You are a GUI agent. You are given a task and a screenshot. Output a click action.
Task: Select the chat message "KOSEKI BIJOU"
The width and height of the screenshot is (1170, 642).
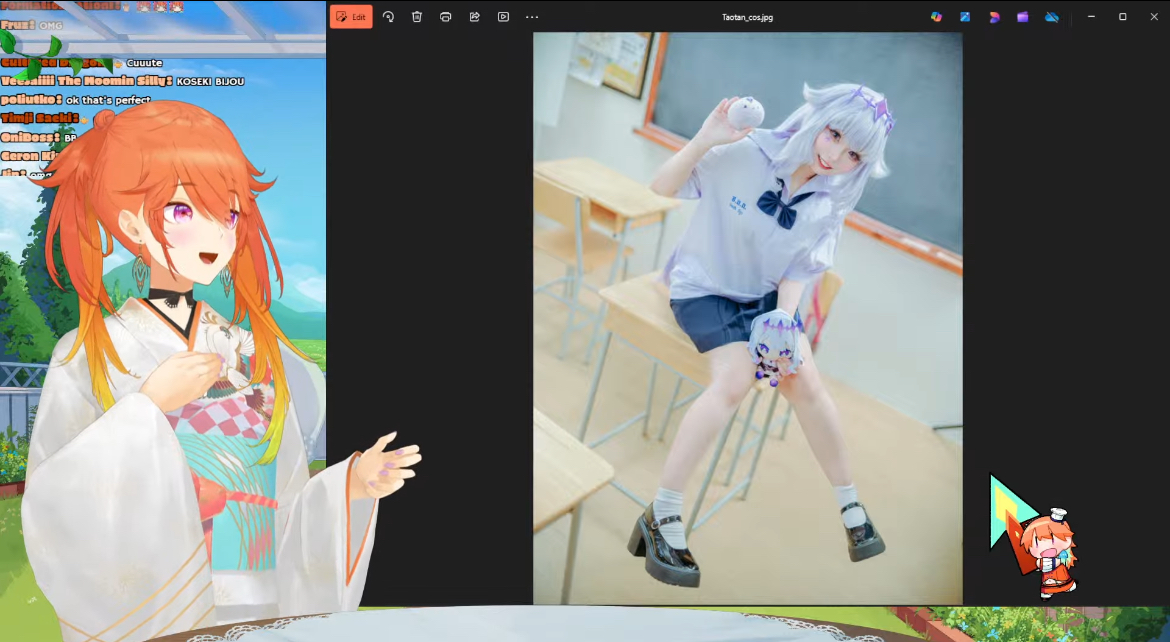[210, 81]
